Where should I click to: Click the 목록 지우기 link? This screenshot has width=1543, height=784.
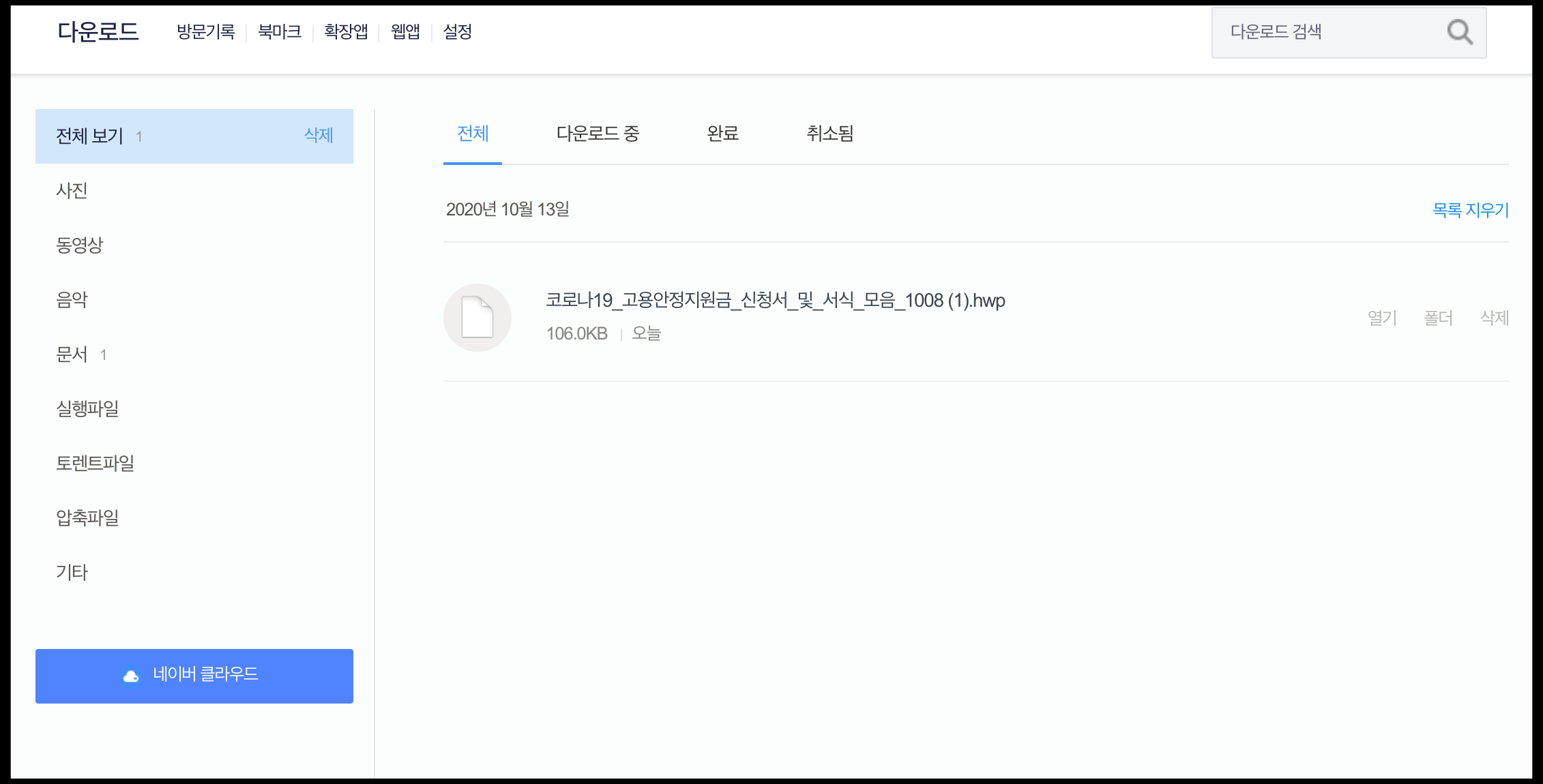[x=1470, y=210]
